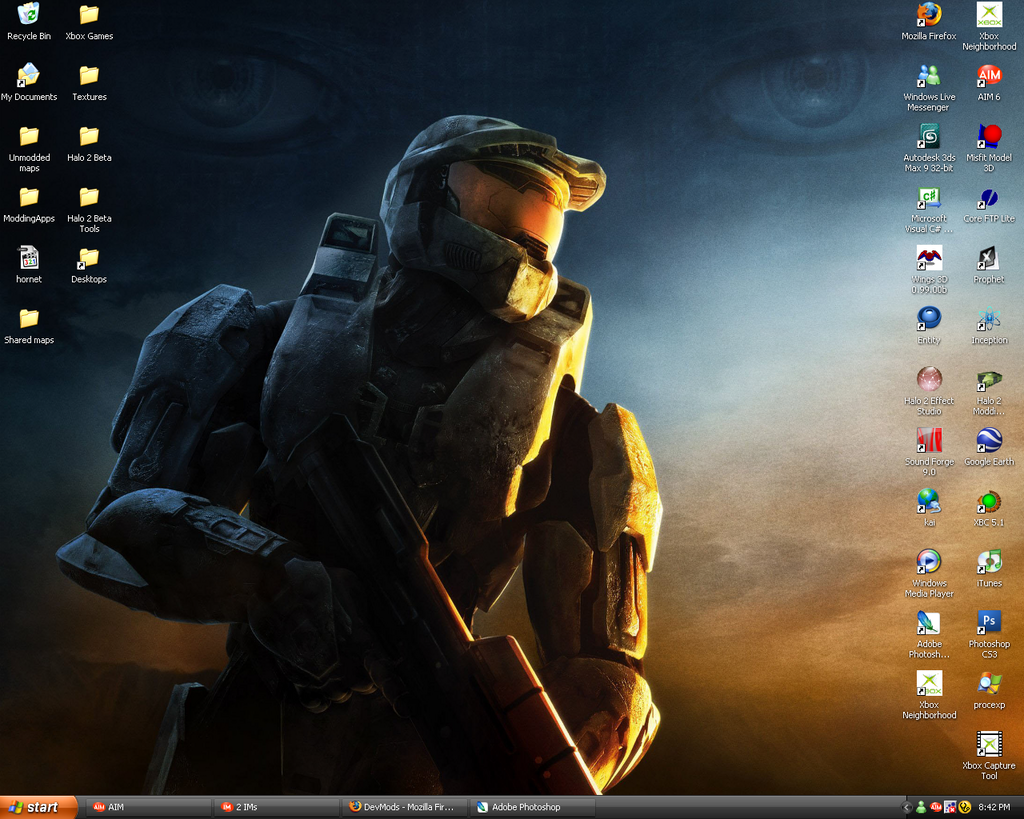Click the 8:42 PM clock
1024x819 pixels.
pos(994,808)
